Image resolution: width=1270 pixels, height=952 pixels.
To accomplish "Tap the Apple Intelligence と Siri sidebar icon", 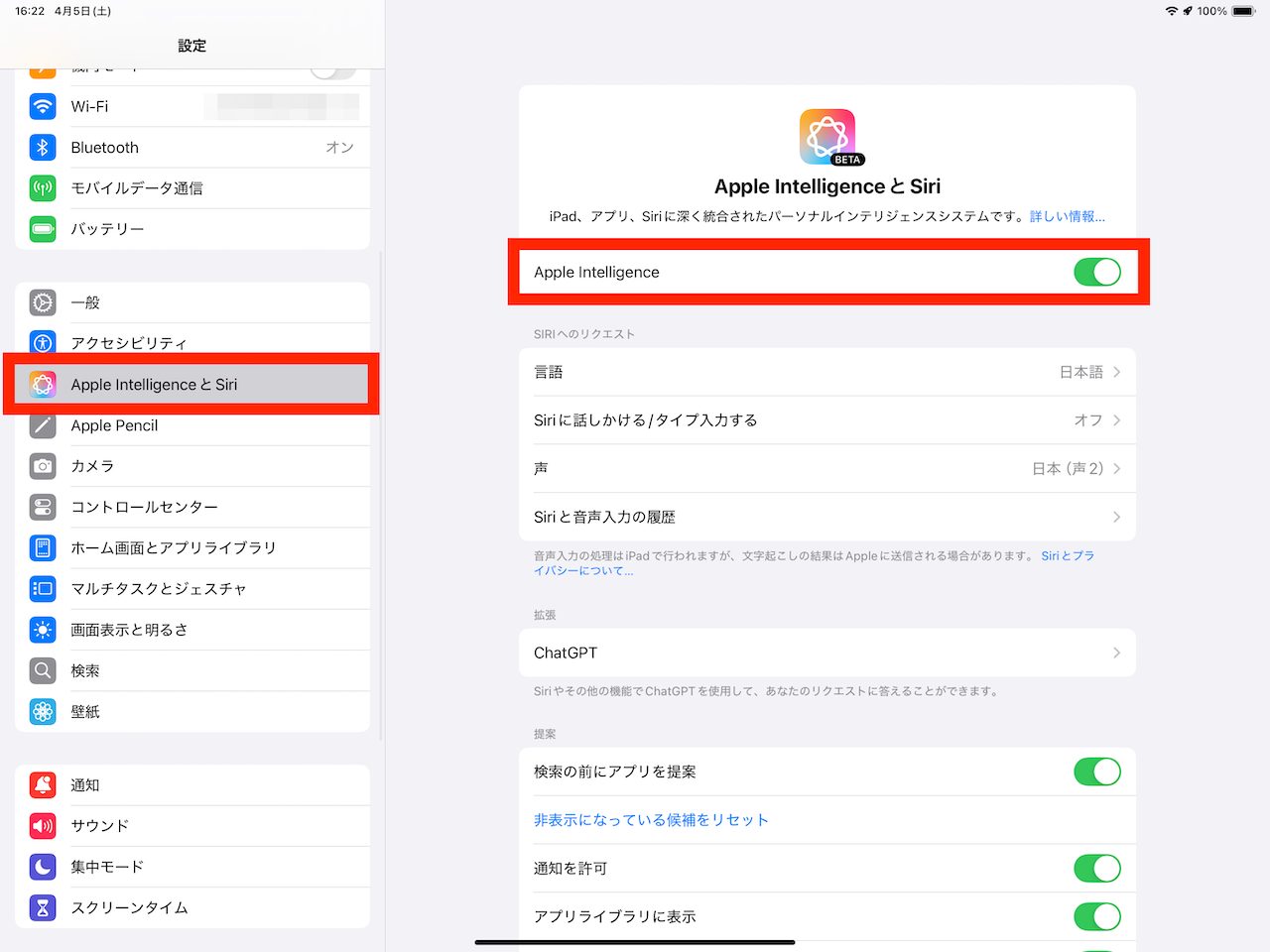I will click(x=43, y=385).
